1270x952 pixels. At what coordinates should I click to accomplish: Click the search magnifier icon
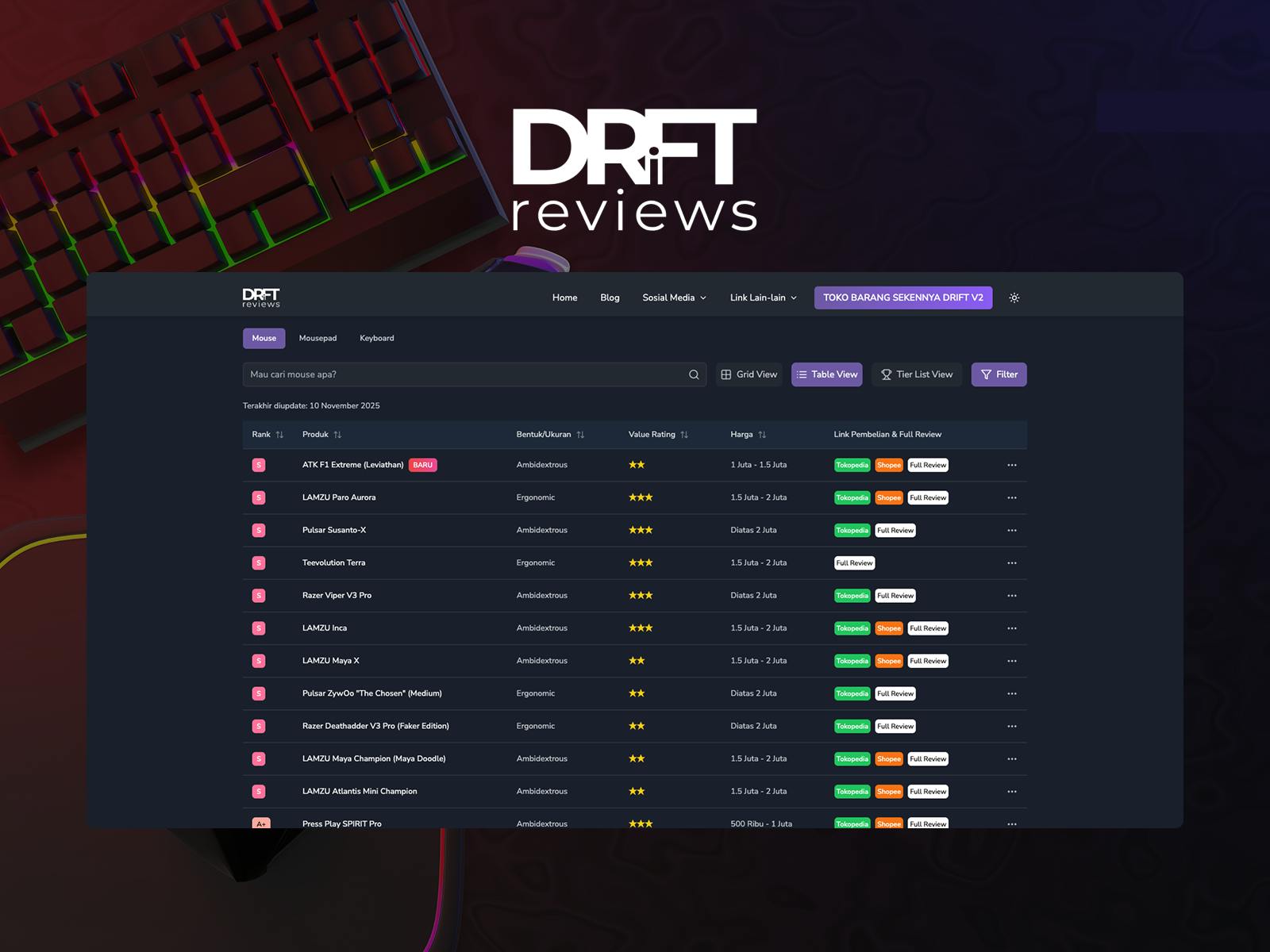point(694,374)
